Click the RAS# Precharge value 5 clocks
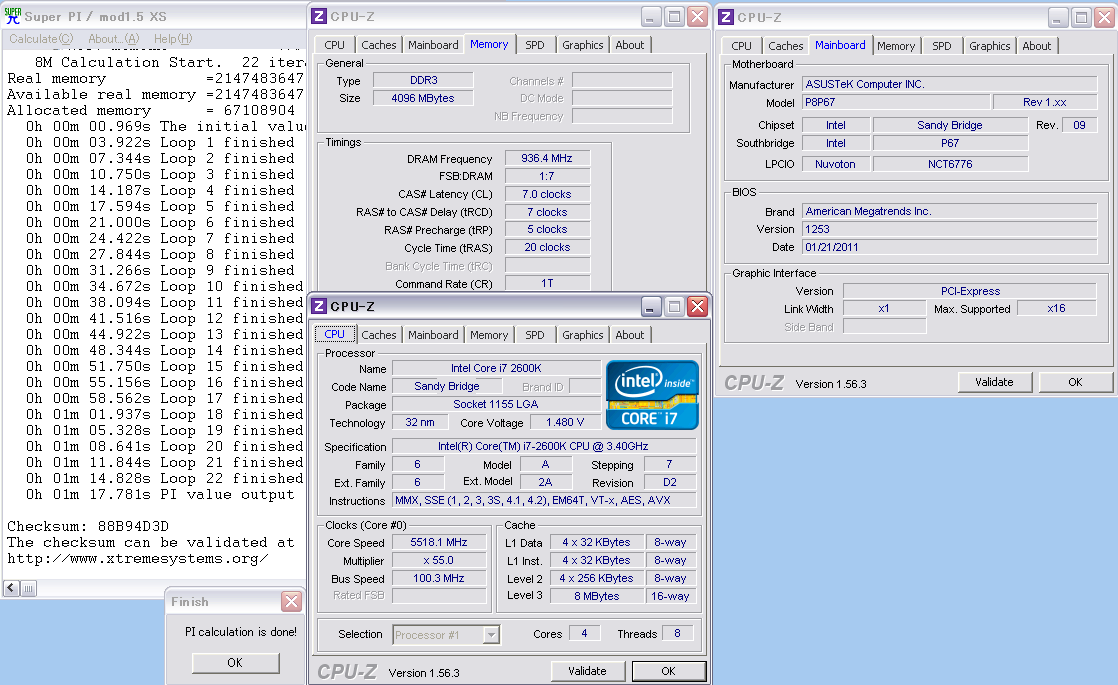 (547, 230)
